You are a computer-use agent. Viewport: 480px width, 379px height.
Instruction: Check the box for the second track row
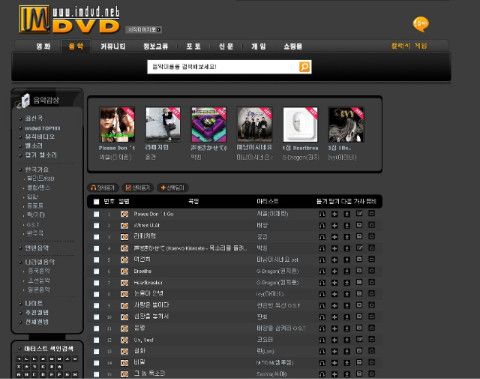(x=96, y=225)
